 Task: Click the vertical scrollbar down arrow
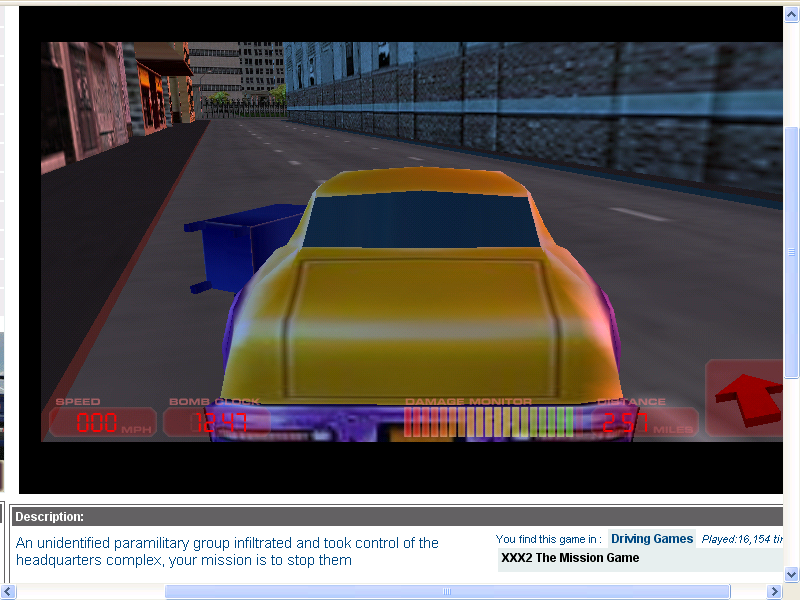coord(791,574)
